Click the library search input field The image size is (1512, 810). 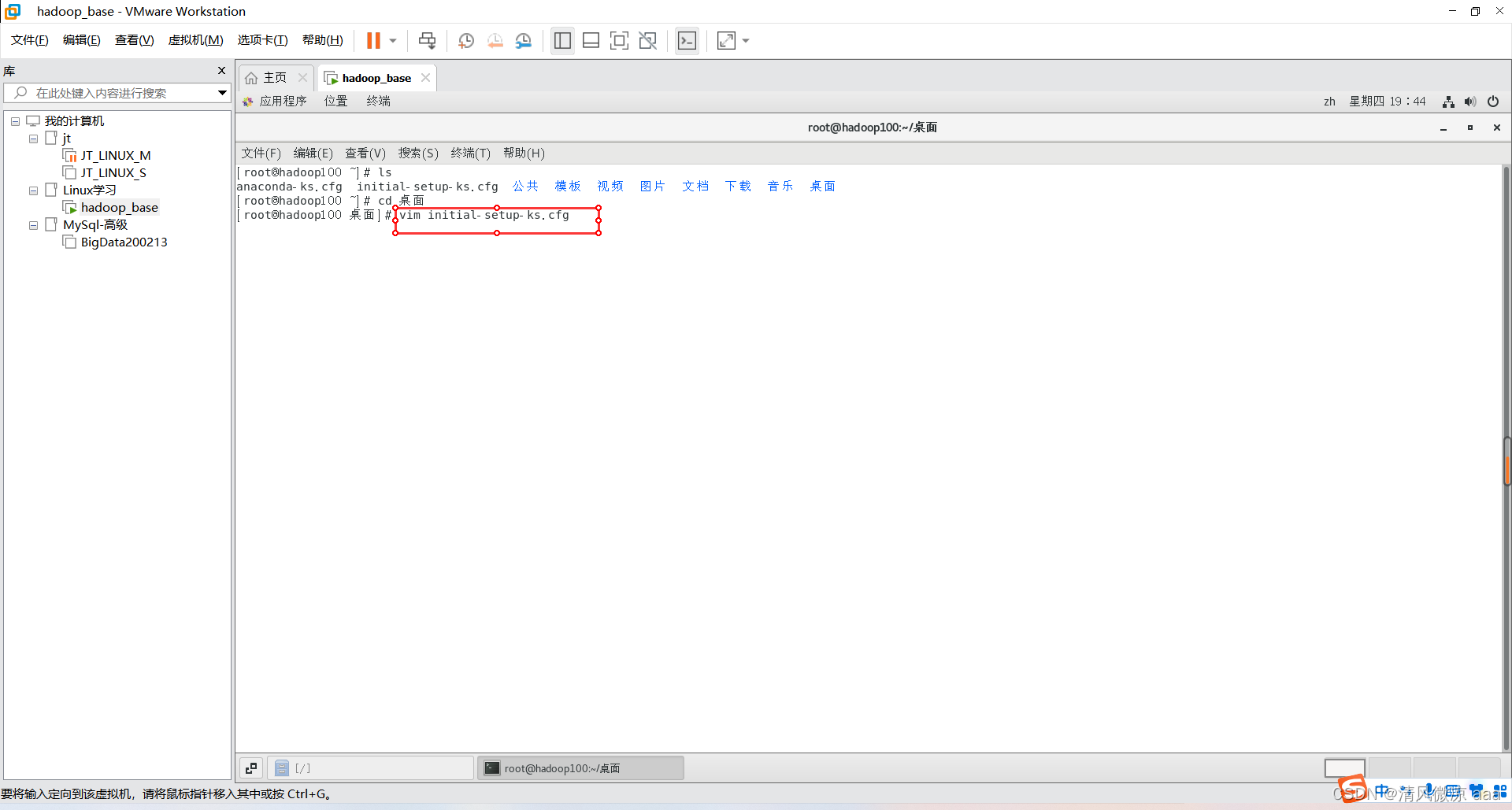click(x=116, y=93)
